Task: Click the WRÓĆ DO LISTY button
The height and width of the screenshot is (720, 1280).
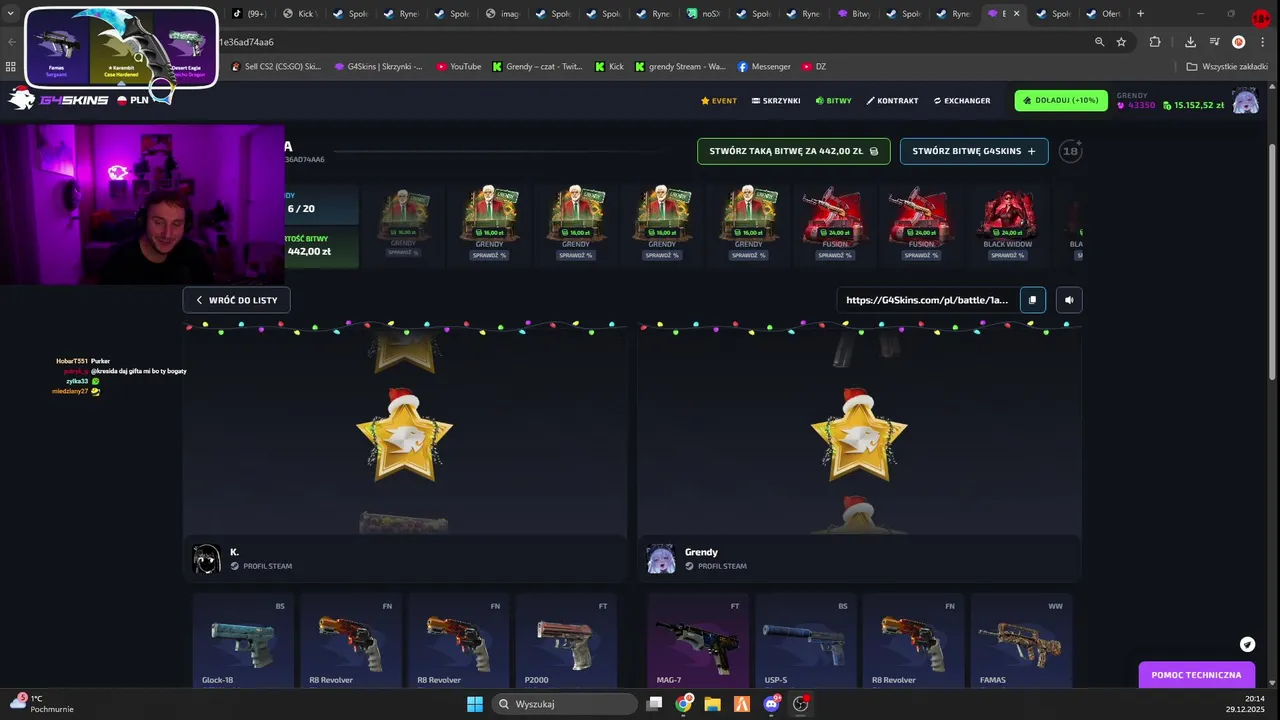Action: 237,300
